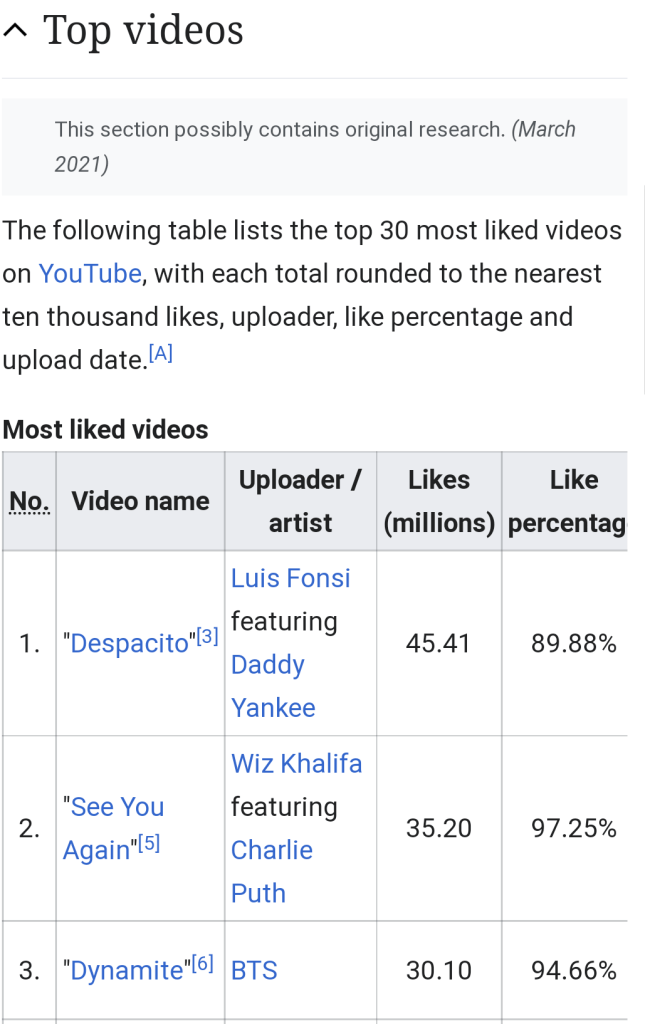This screenshot has width=645, height=1024.
Task: Click the Like percentage column header
Action: [x=567, y=501]
